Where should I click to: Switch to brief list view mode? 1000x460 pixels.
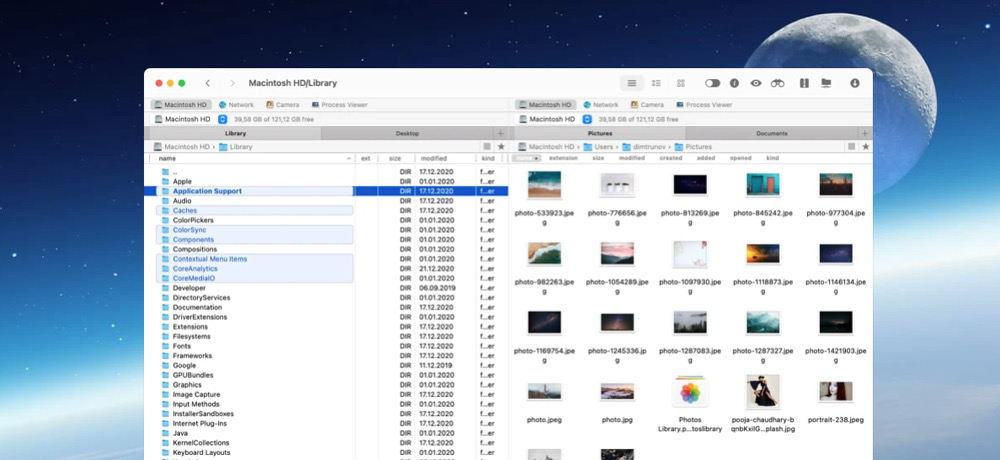tap(656, 83)
